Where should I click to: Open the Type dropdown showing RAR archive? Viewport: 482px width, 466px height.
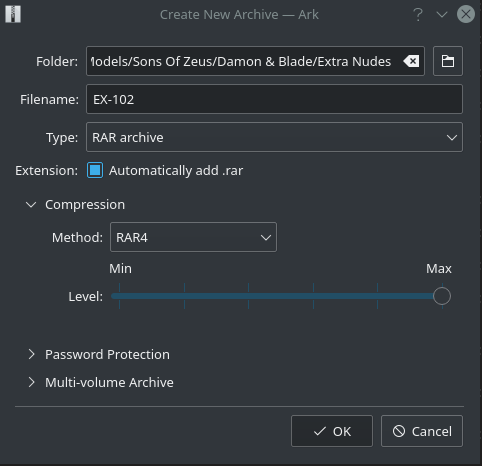pos(274,137)
